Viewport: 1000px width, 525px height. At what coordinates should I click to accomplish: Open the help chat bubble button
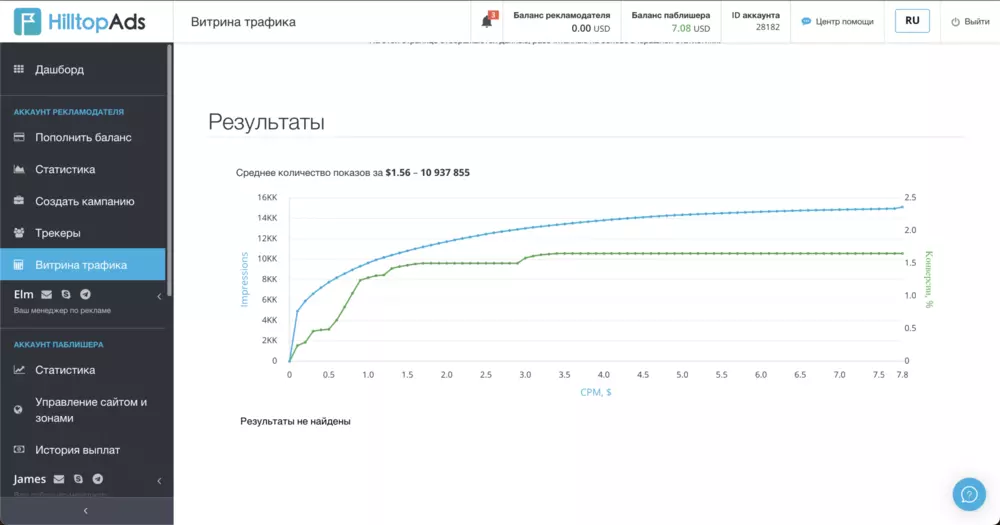[969, 494]
